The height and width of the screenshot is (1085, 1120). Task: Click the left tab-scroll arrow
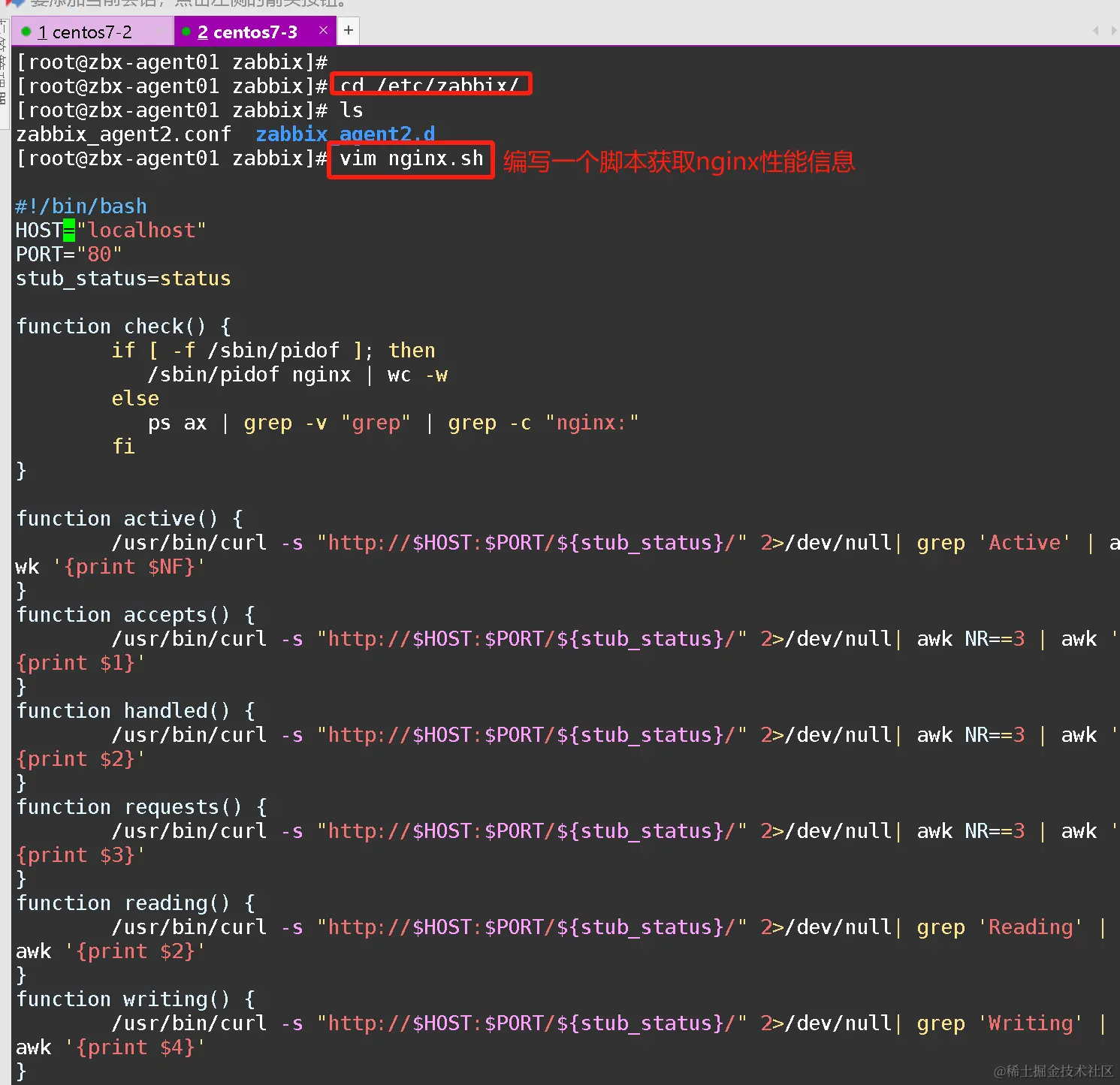[1095, 31]
